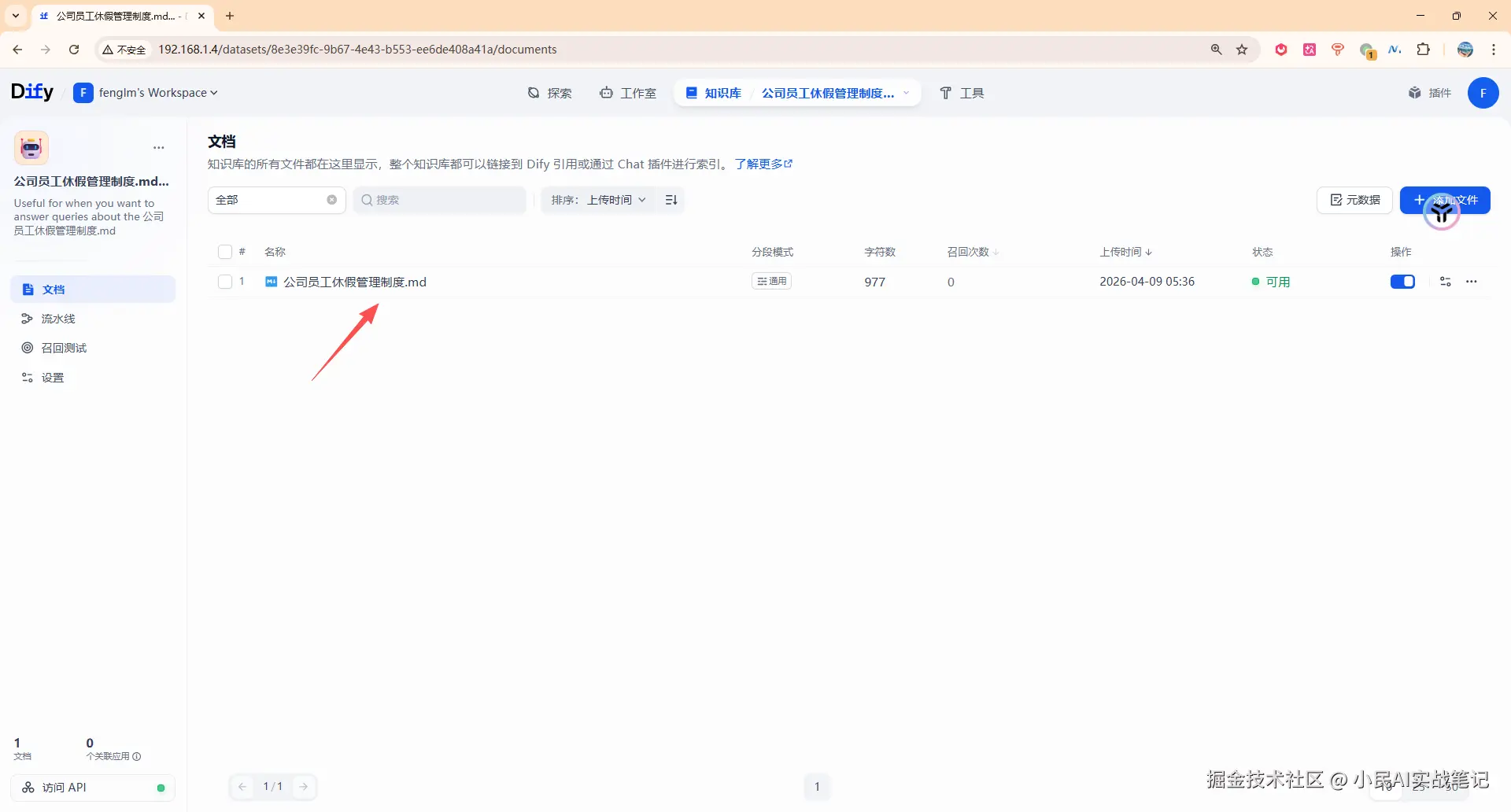Screen dimensions: 1511x812
Task: Click the 通用 chunk mode tag
Action: (772, 282)
